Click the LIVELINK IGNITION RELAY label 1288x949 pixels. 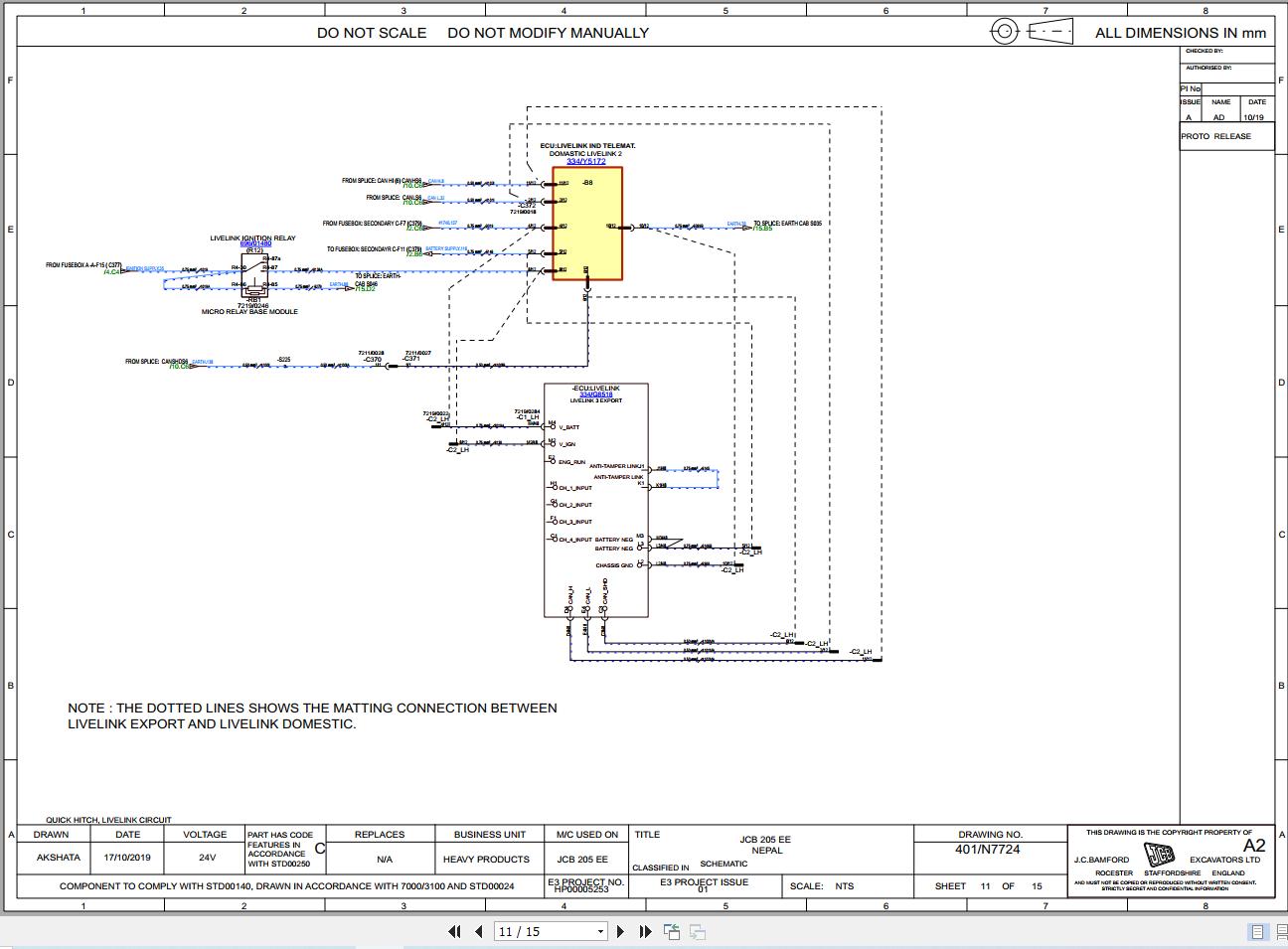point(252,238)
